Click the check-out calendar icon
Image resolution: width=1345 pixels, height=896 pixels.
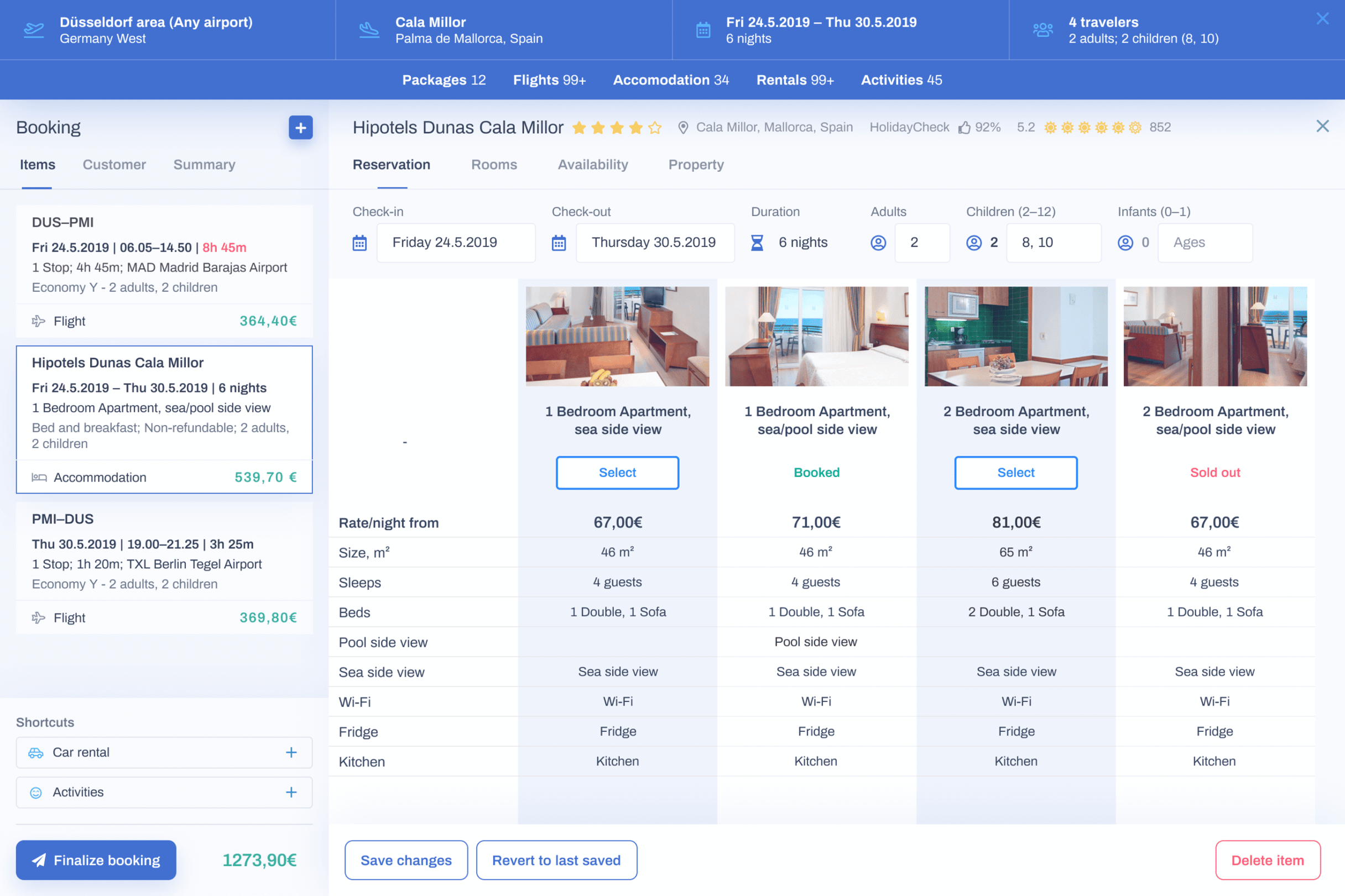[559, 243]
